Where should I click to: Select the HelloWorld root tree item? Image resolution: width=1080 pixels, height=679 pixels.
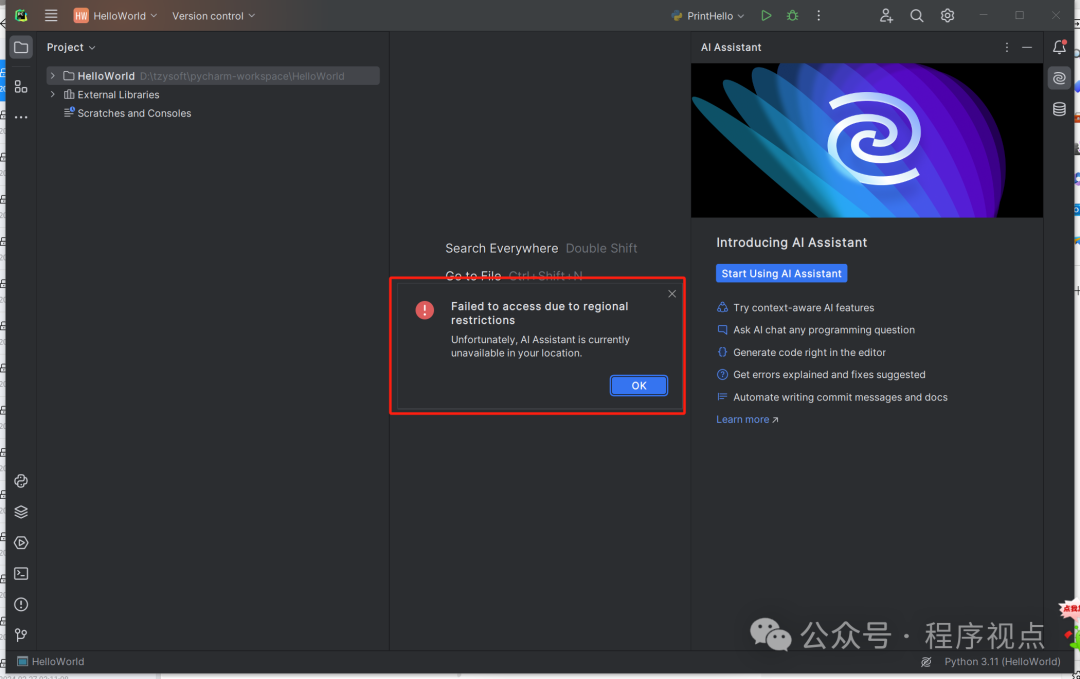coord(213,76)
